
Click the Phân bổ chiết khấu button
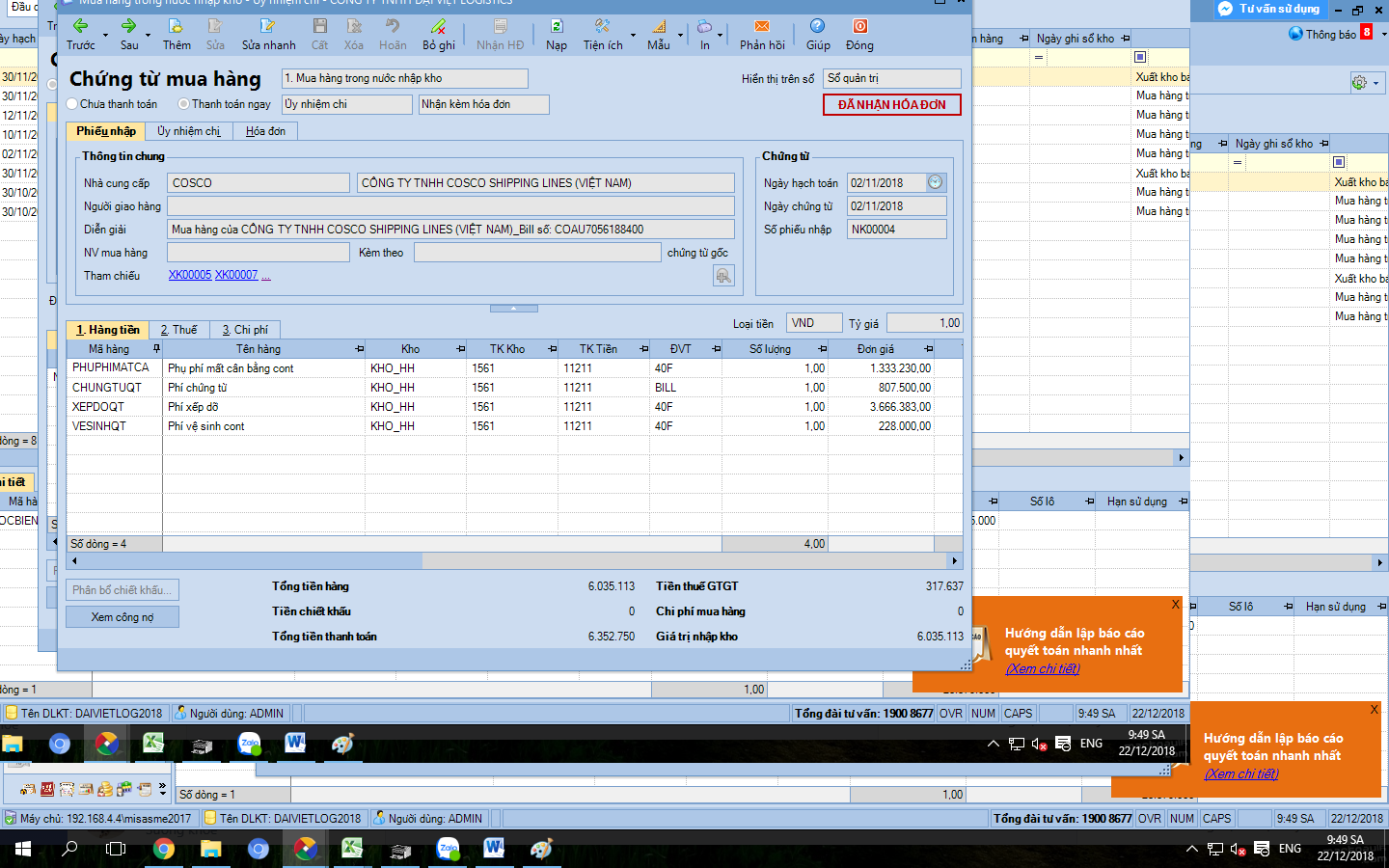123,590
